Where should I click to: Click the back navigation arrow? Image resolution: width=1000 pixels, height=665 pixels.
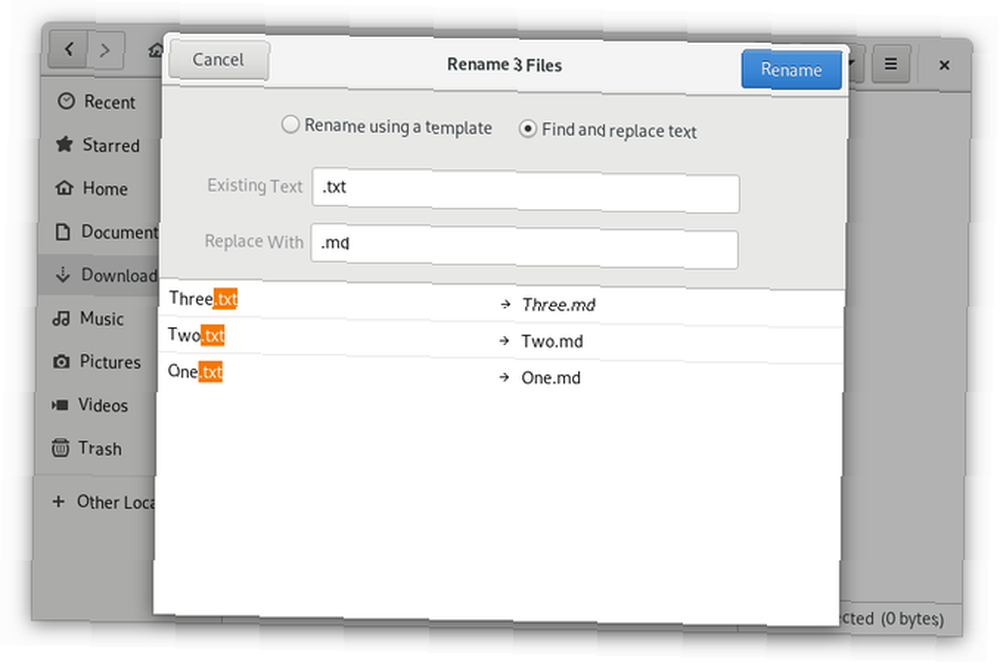[69, 48]
